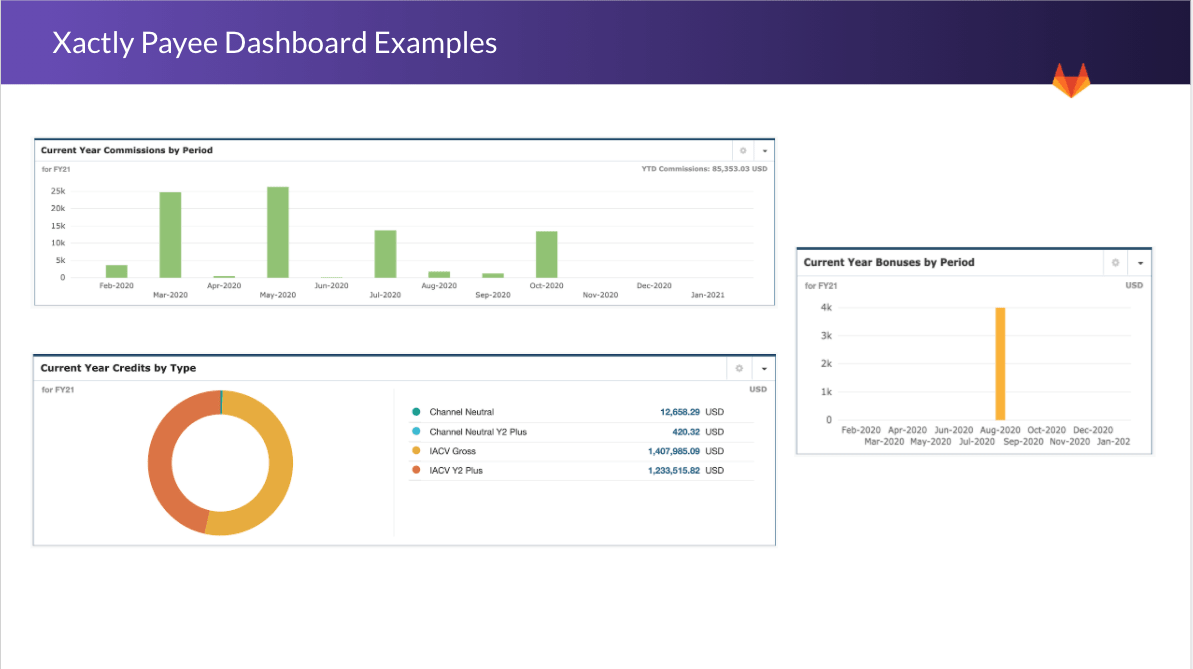
Task: Click the Mar-2020 commissions bar
Action: pyautogui.click(x=170, y=235)
